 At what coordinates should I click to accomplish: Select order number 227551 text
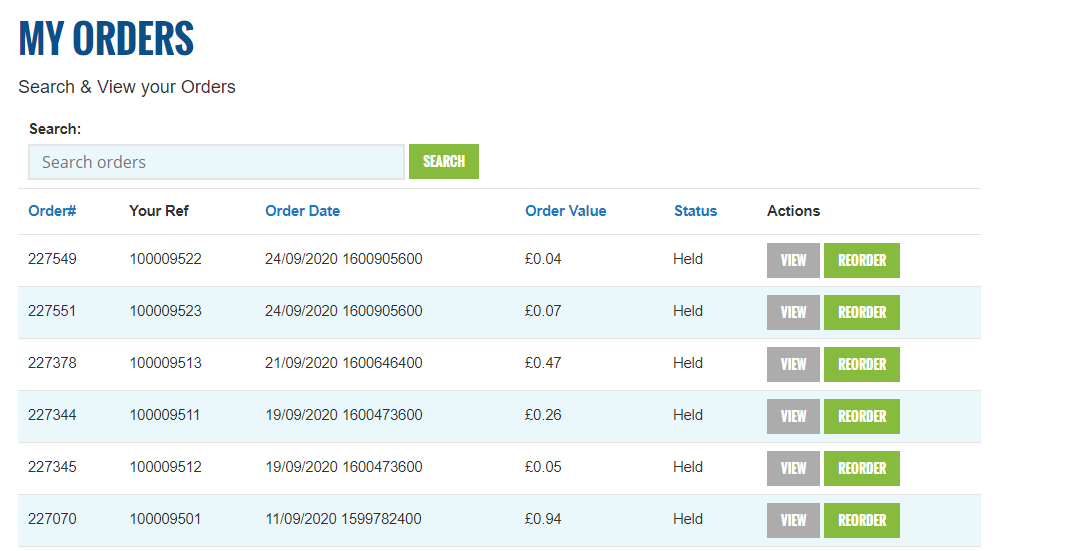(52, 311)
